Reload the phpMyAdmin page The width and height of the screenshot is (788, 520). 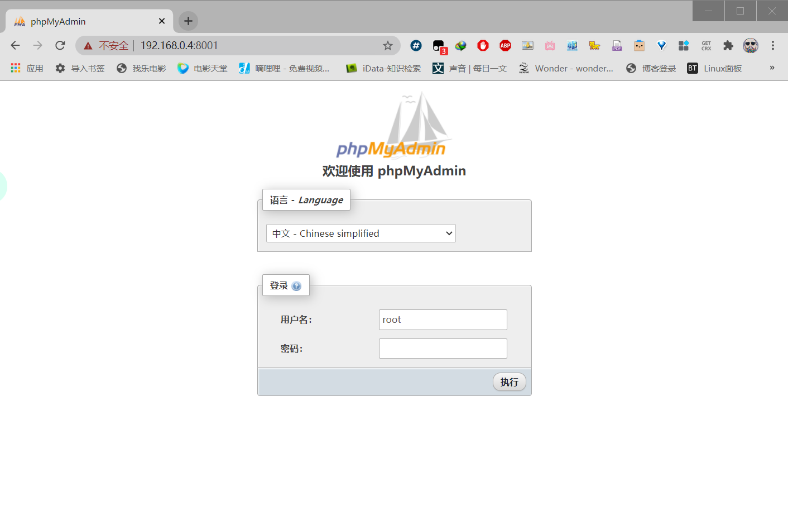60,46
